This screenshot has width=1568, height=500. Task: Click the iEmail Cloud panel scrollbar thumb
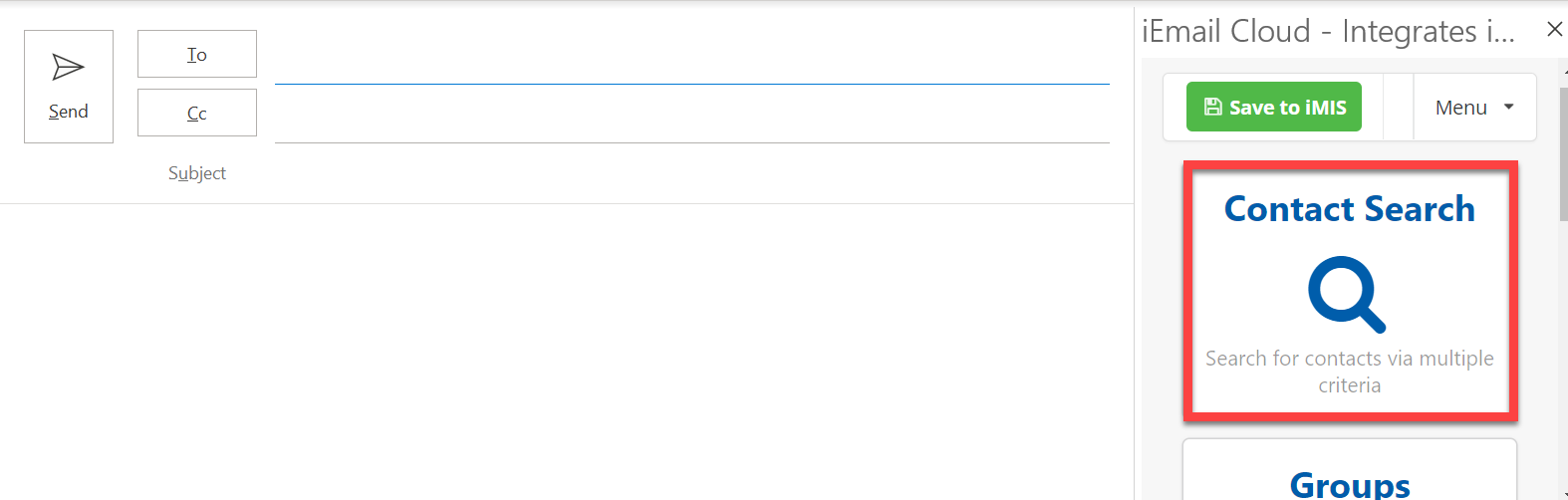click(1563, 149)
